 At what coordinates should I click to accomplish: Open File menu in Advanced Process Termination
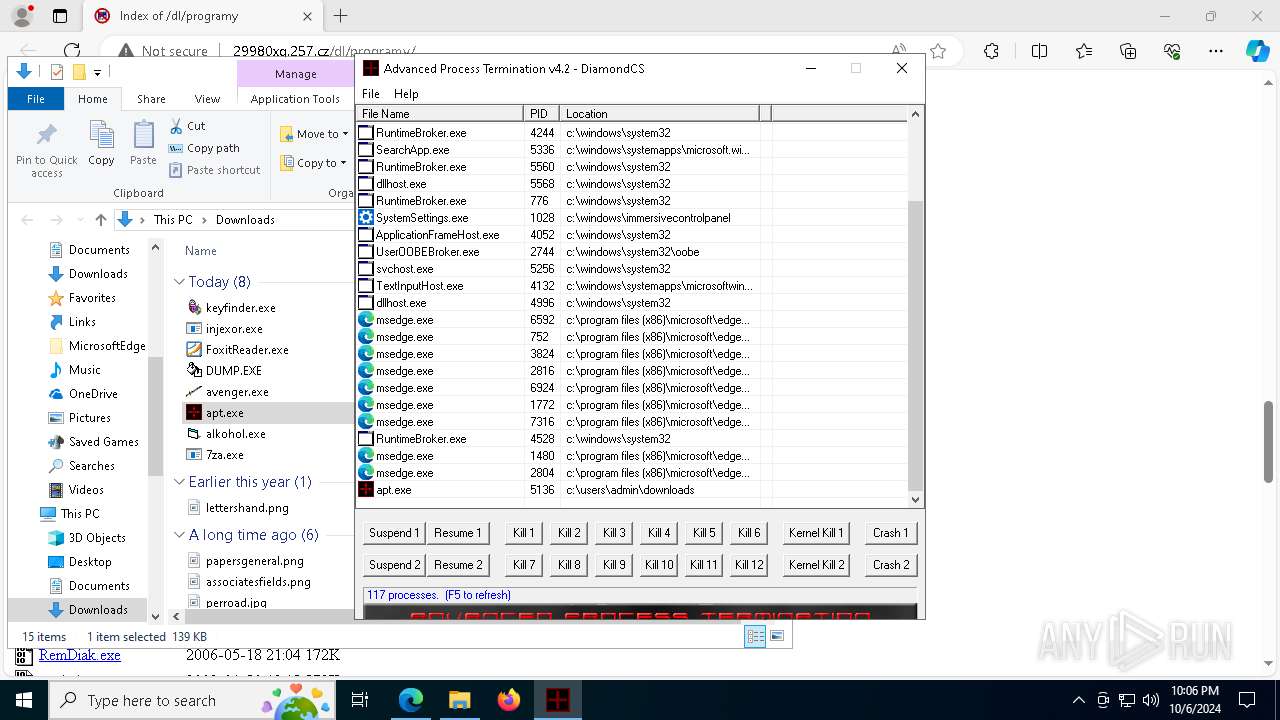click(370, 94)
